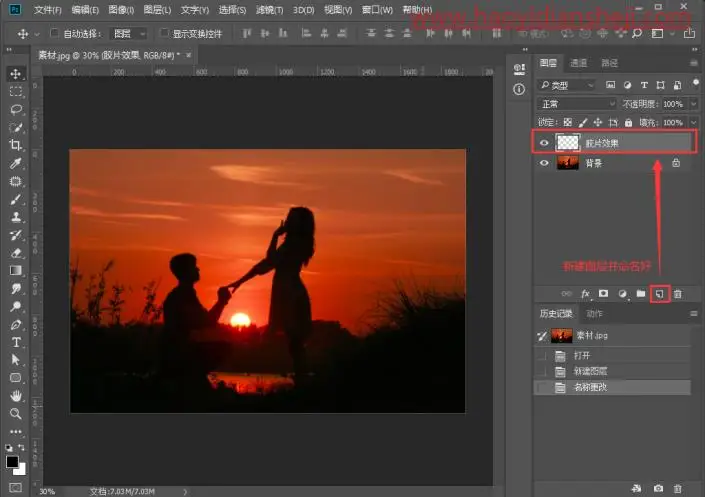Open the Move tool preset picker arrow
The image size is (705, 497).
[x=37, y=34]
